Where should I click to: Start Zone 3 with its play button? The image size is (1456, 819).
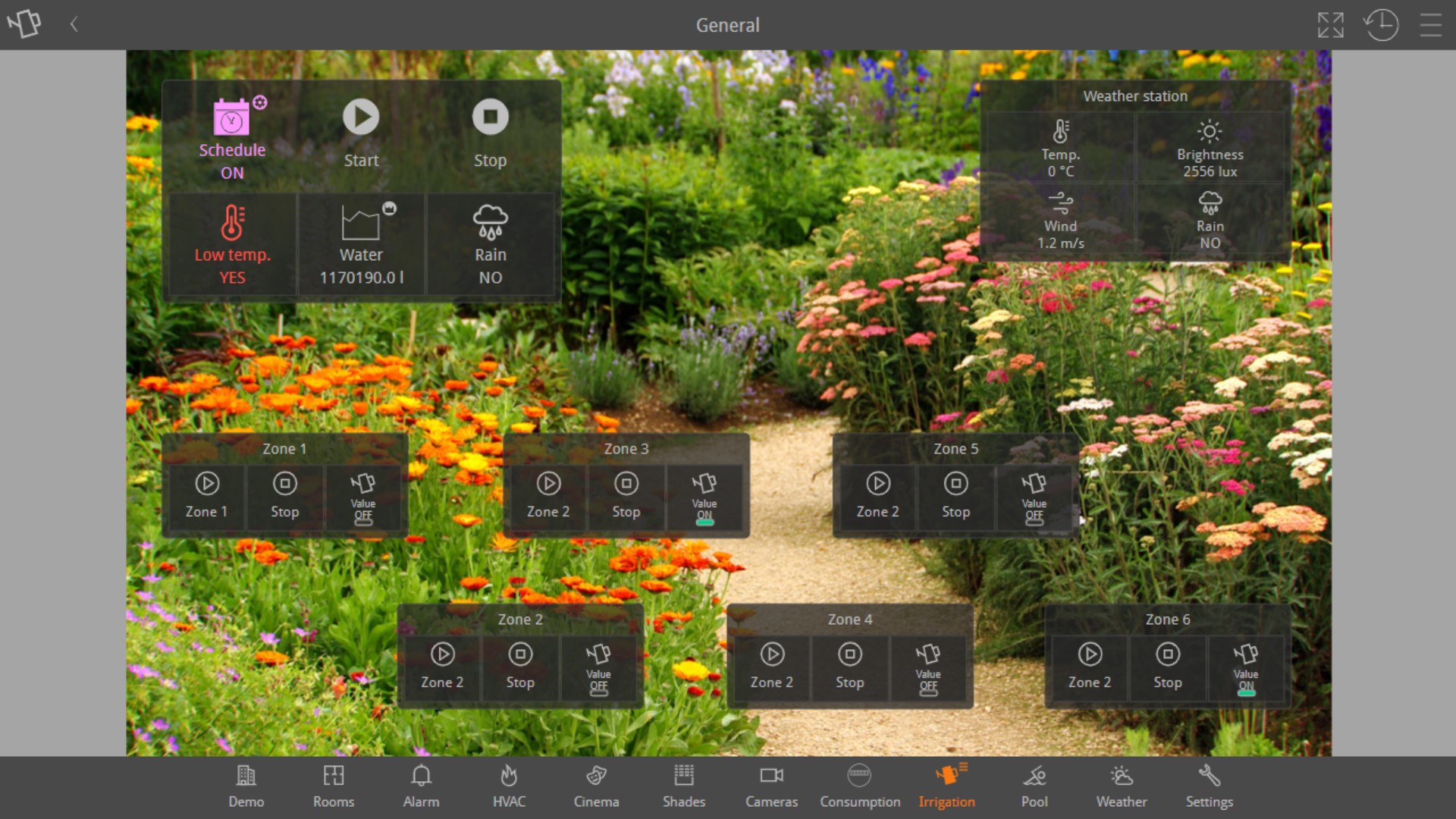[x=548, y=484]
